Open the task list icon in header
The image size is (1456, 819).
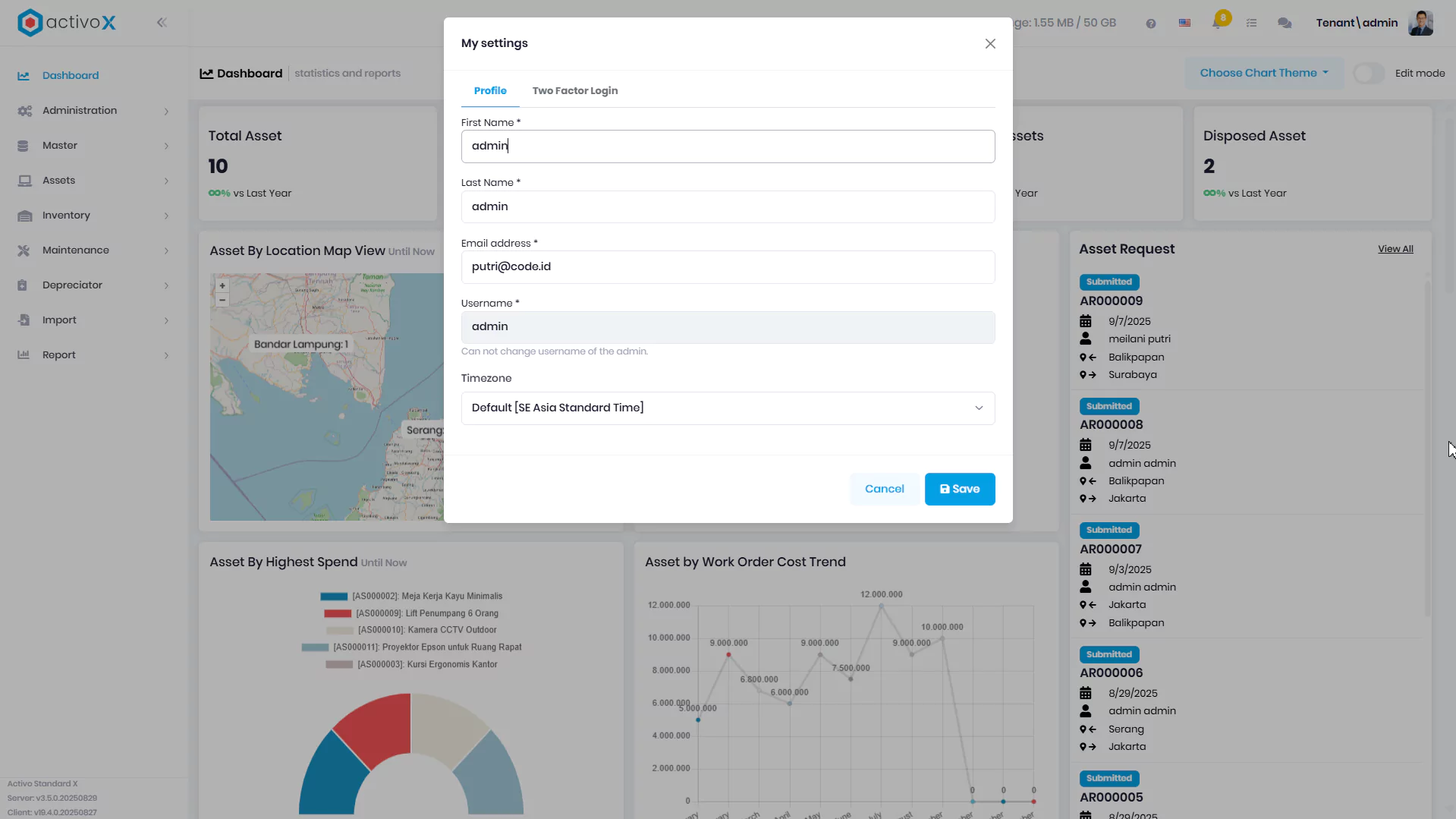coord(1252,24)
